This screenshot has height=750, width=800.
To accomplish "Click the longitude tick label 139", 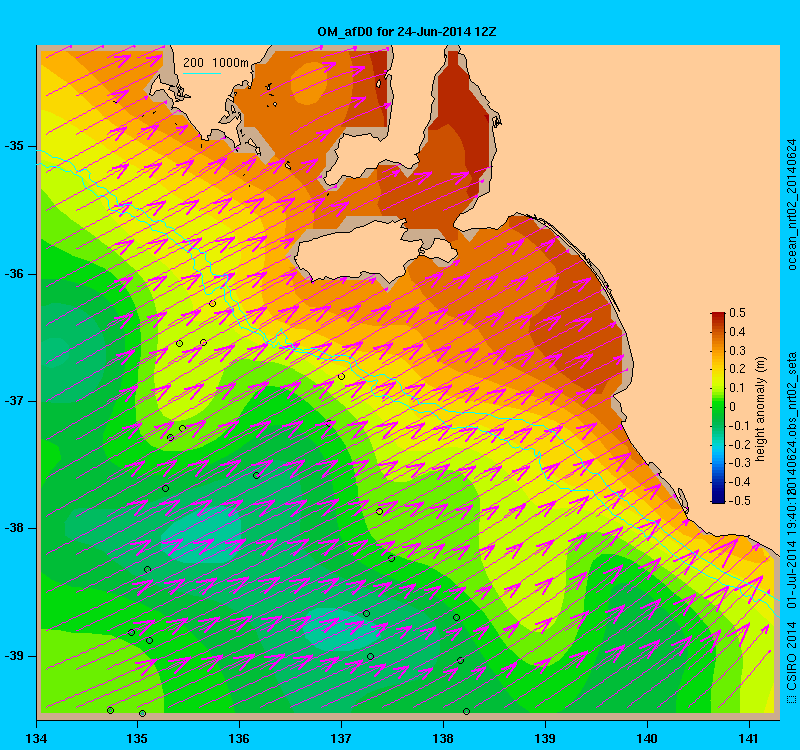I will point(545,738).
